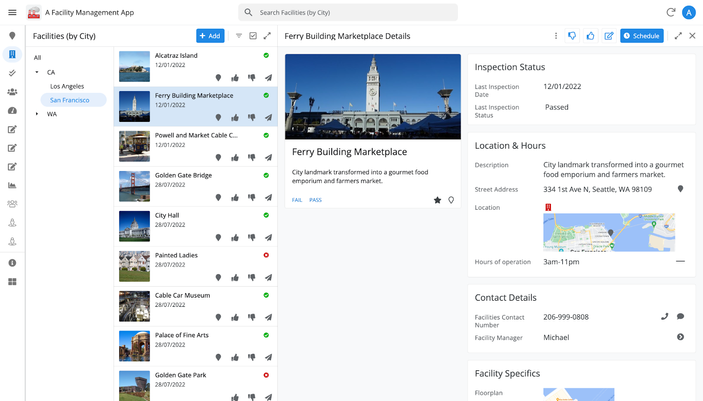The image size is (703, 401).
Task: Open the info icon in the sidebar
Action: point(12,263)
